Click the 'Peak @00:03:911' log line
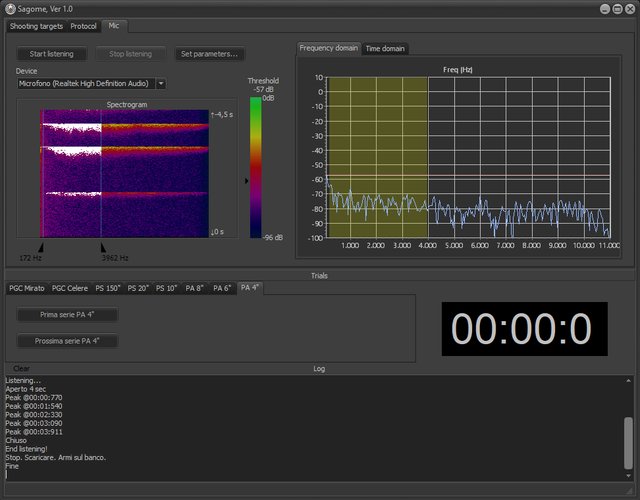This screenshot has height=500, width=640. [34, 432]
